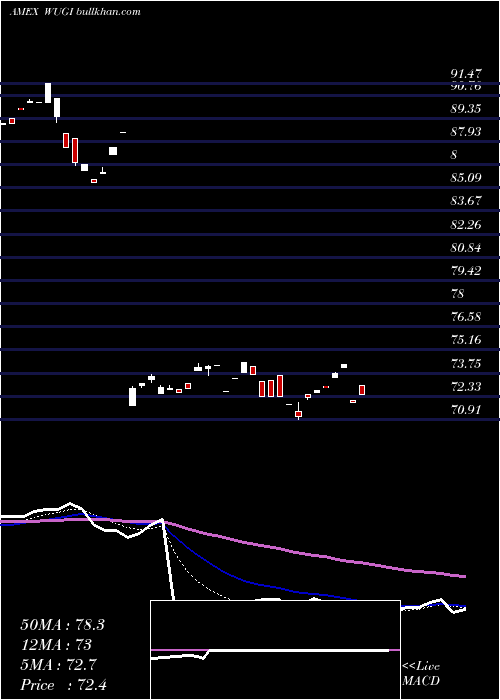Click the 79.42 price axis label
The width and height of the screenshot is (500, 700).
466,271
